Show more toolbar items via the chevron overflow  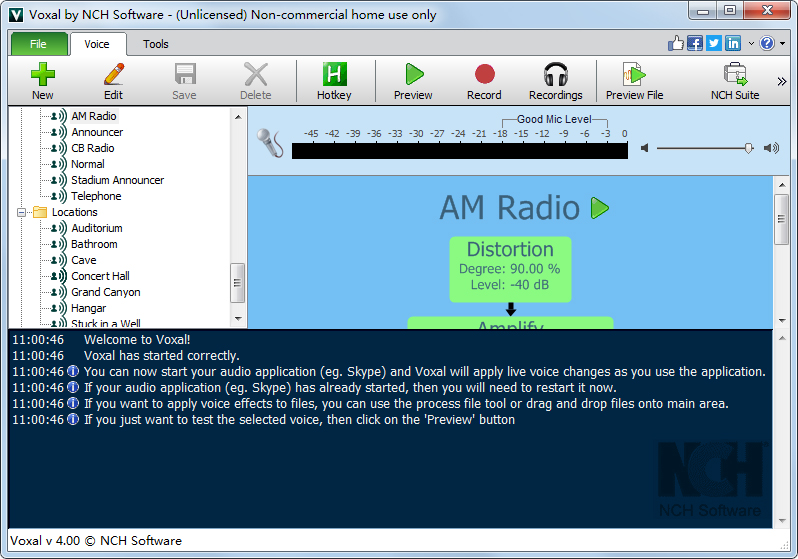[782, 81]
